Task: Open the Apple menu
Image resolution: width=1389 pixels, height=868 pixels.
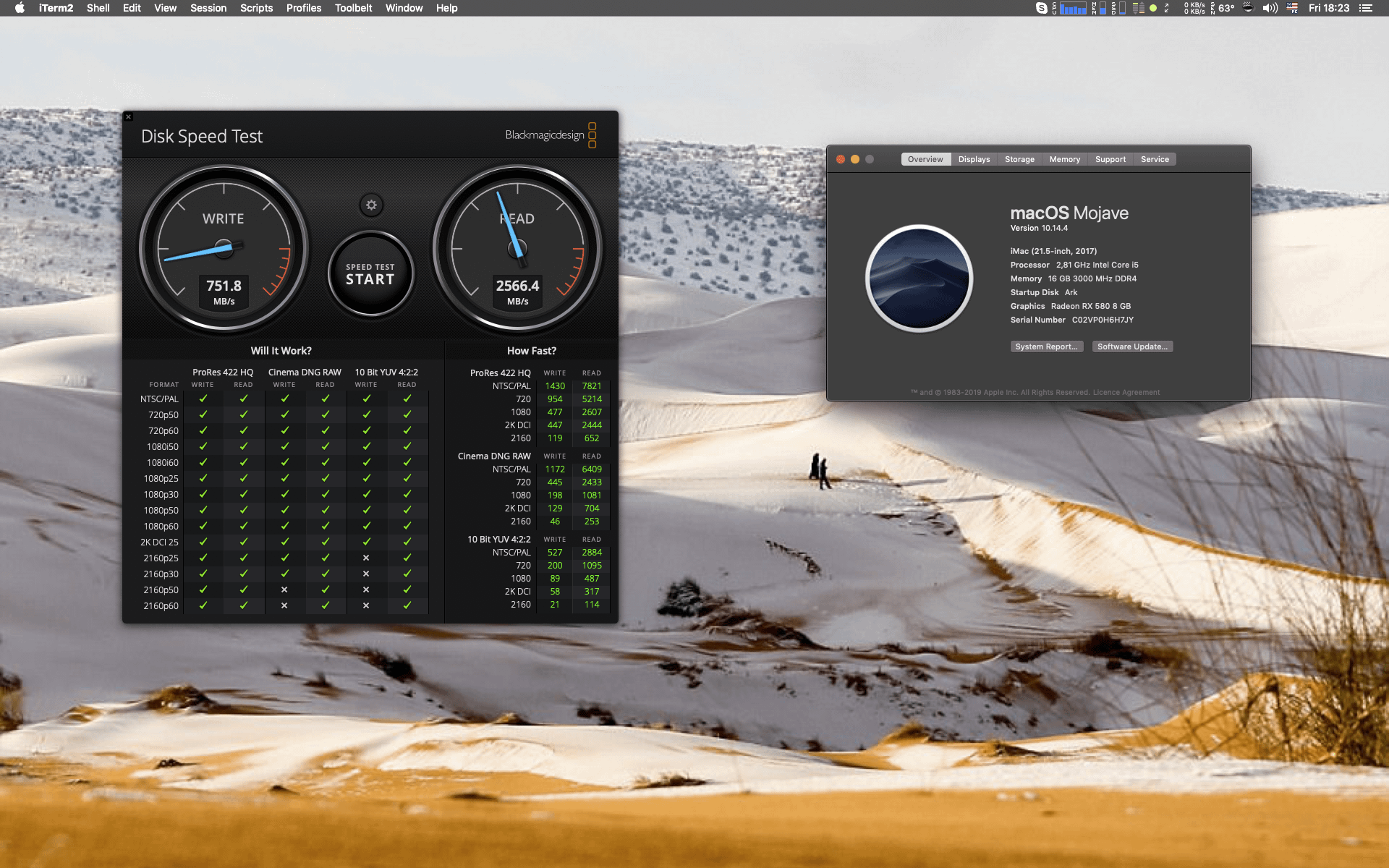Action: coord(20,8)
